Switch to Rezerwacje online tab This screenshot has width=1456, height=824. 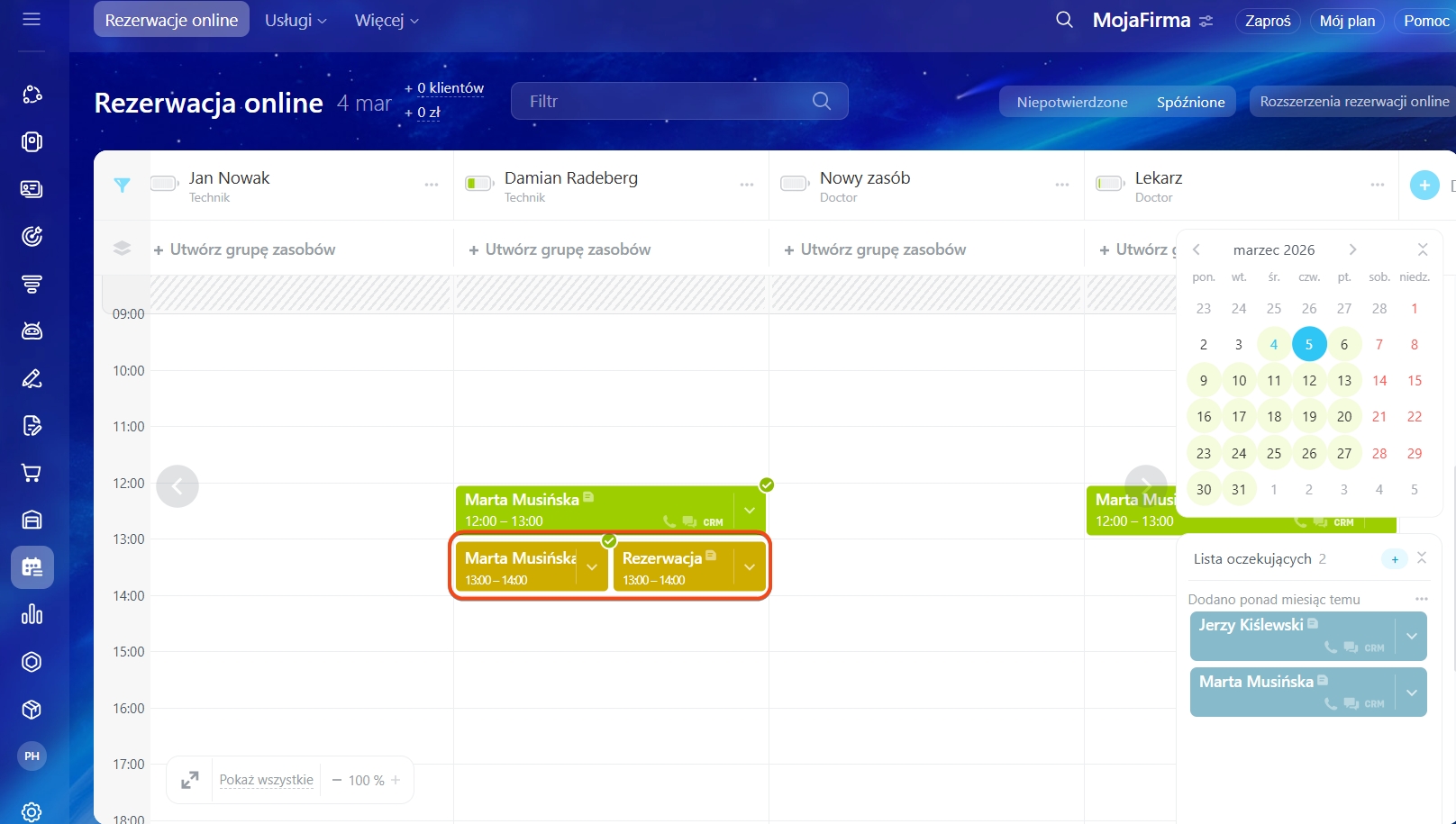point(171,20)
